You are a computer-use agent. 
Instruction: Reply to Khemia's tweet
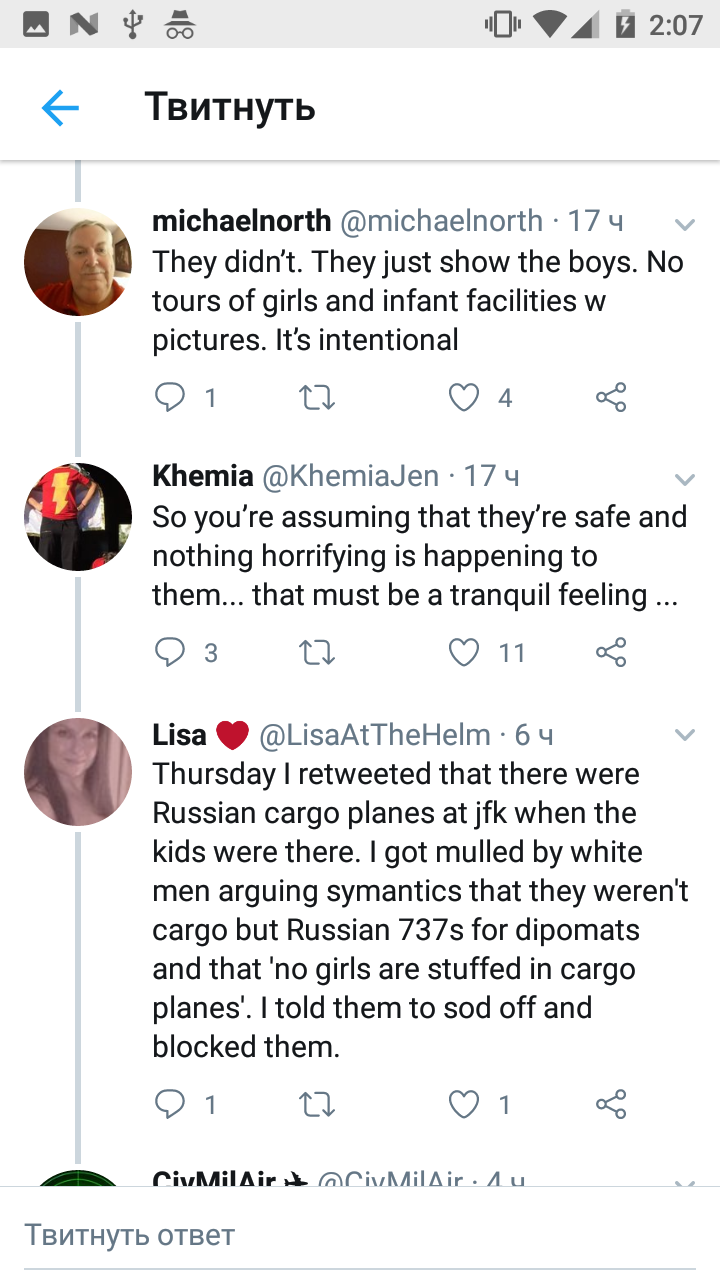170,653
